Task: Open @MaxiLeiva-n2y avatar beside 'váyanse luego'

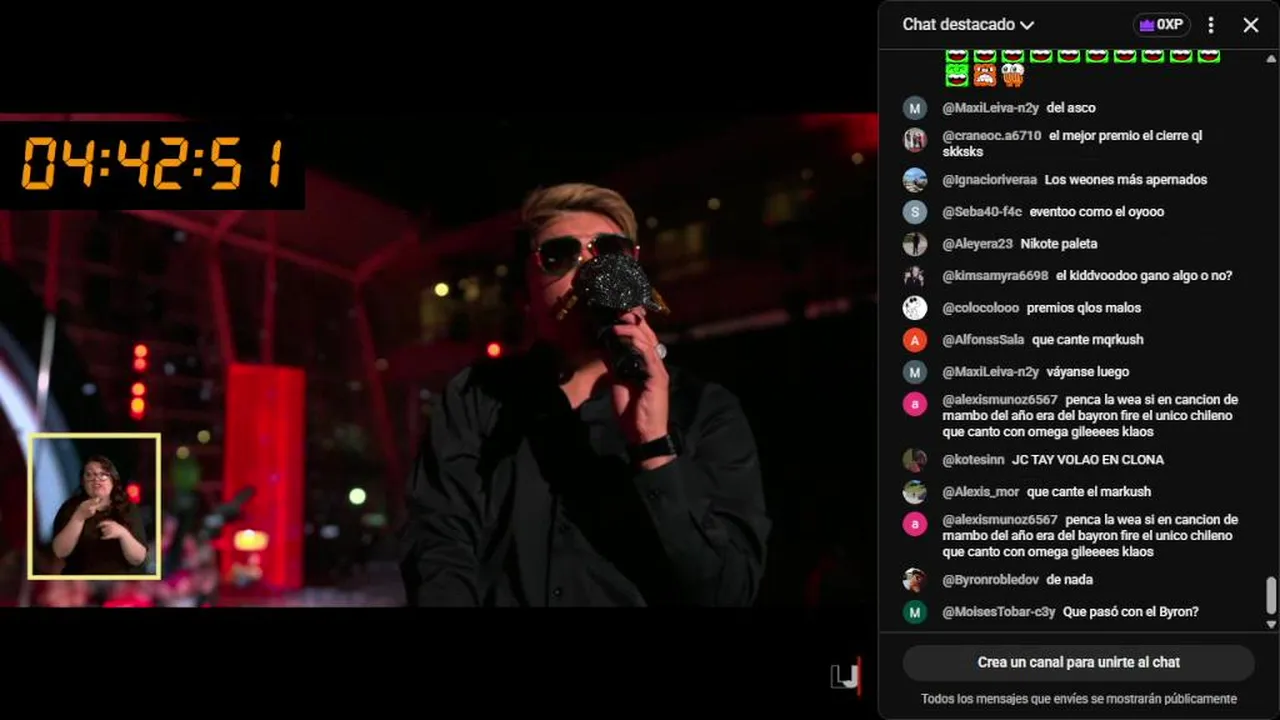Action: [x=915, y=372]
